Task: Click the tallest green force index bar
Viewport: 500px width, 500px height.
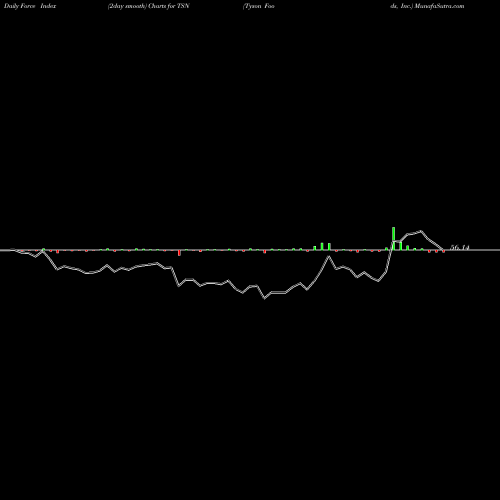Action: click(x=394, y=238)
